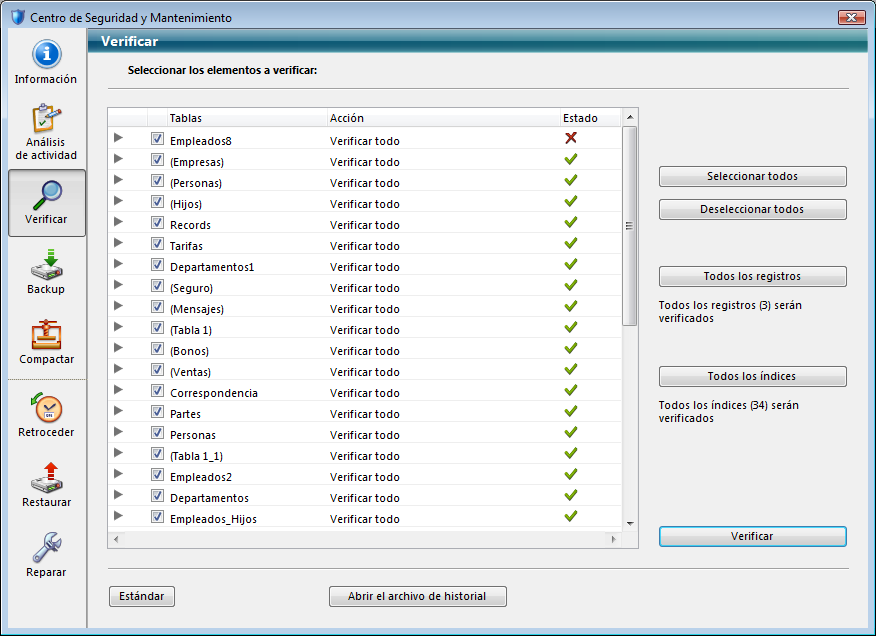
Task: Click the shield icon in title bar
Action: [x=18, y=17]
